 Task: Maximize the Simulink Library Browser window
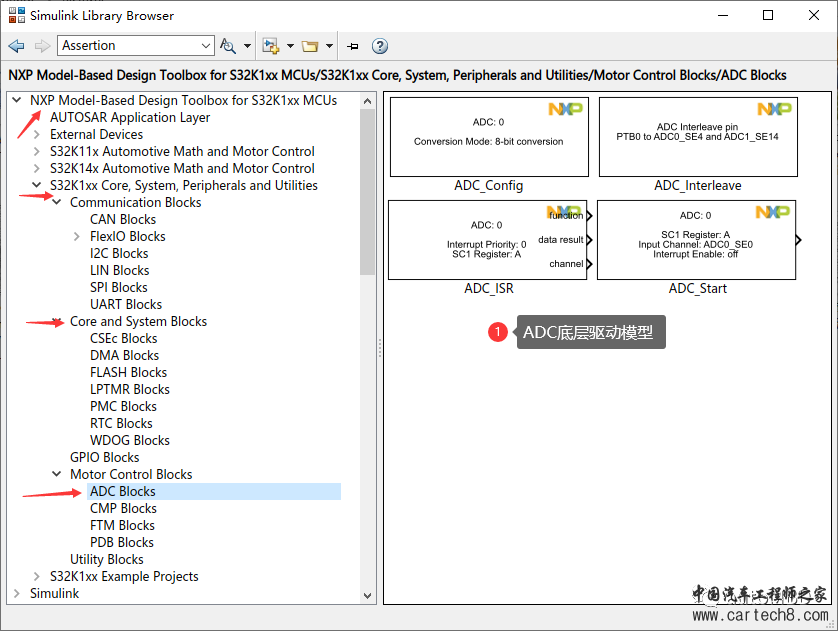click(x=768, y=15)
